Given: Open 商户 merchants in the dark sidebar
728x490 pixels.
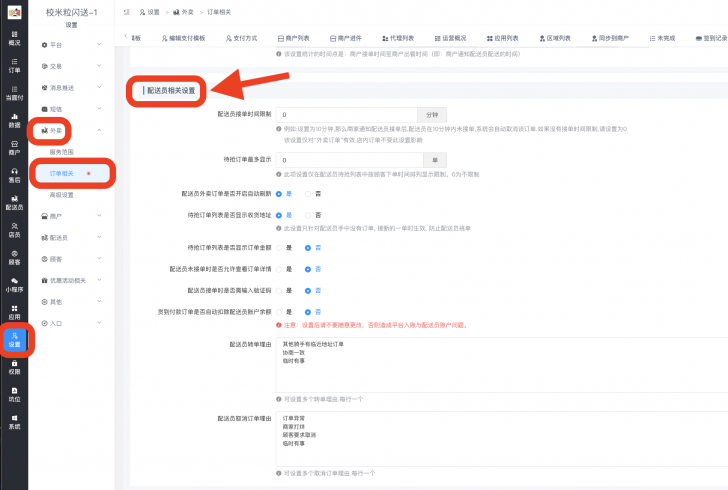Looking at the screenshot, I should click(x=14, y=148).
